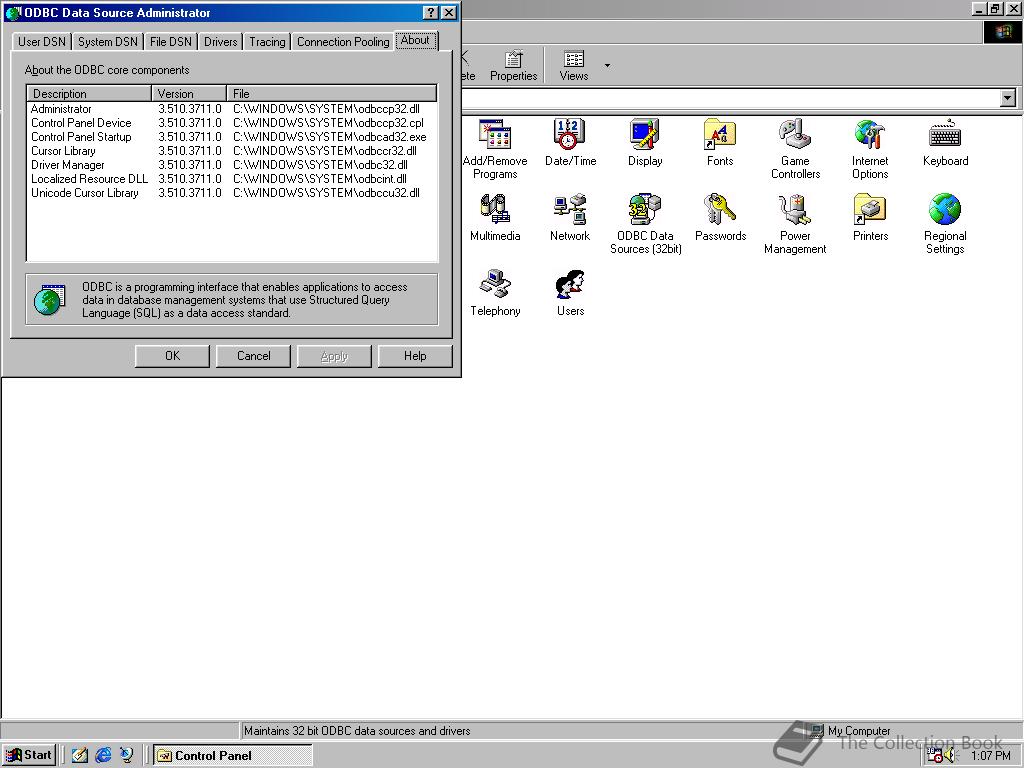Select the About tab
Screen dimensions: 1024x768
click(415, 40)
